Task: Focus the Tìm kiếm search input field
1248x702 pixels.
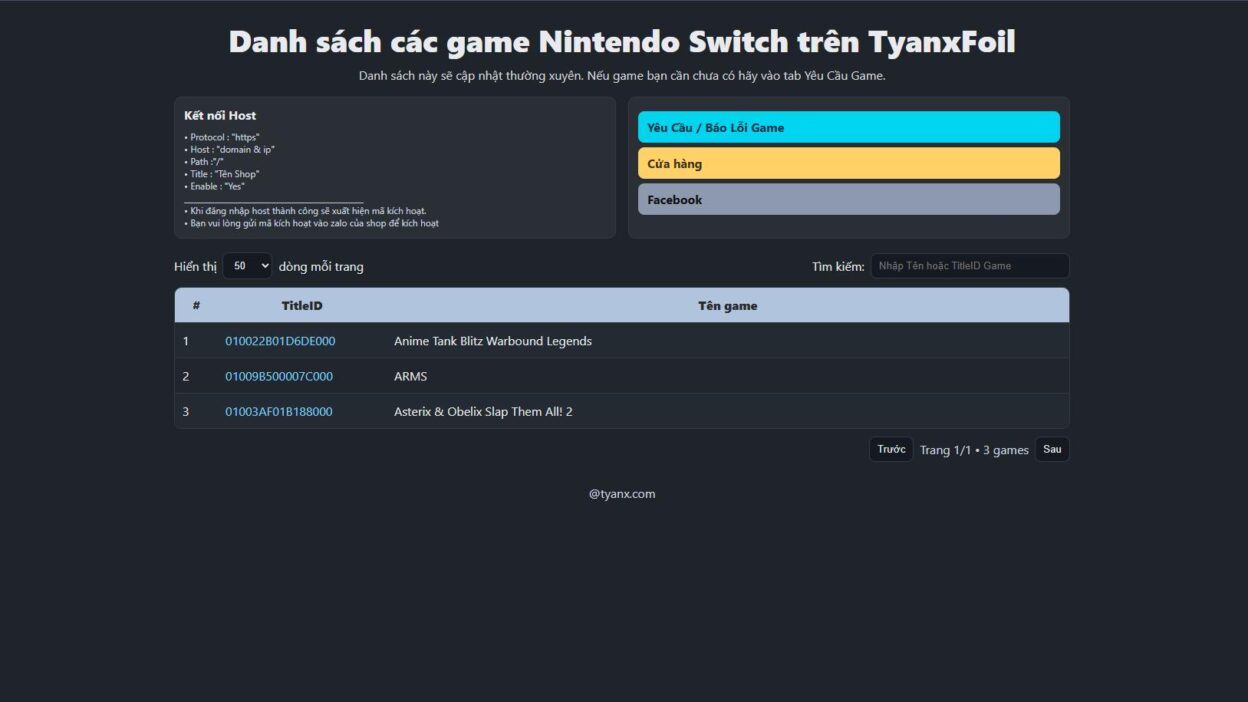Action: pos(969,266)
